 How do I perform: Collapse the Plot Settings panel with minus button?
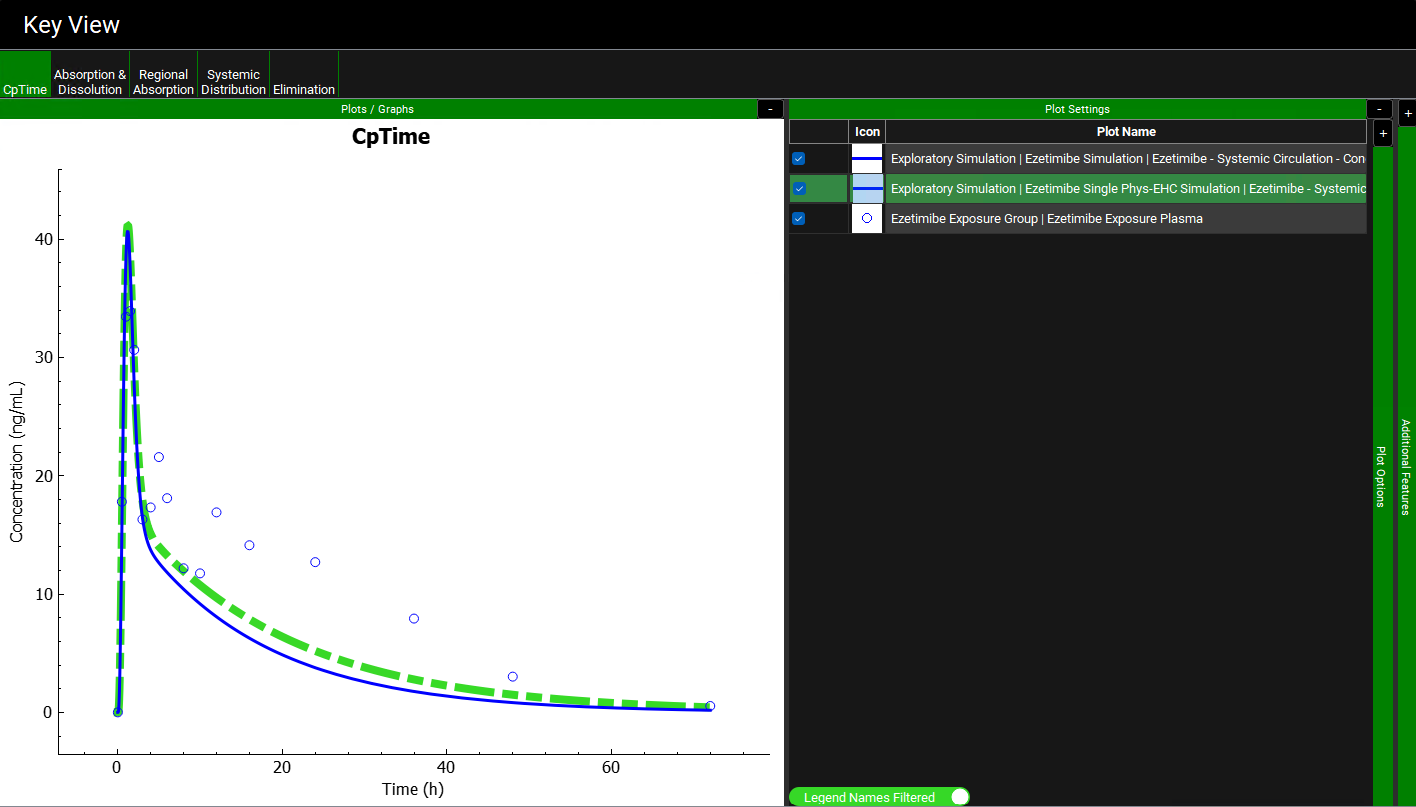(1379, 109)
